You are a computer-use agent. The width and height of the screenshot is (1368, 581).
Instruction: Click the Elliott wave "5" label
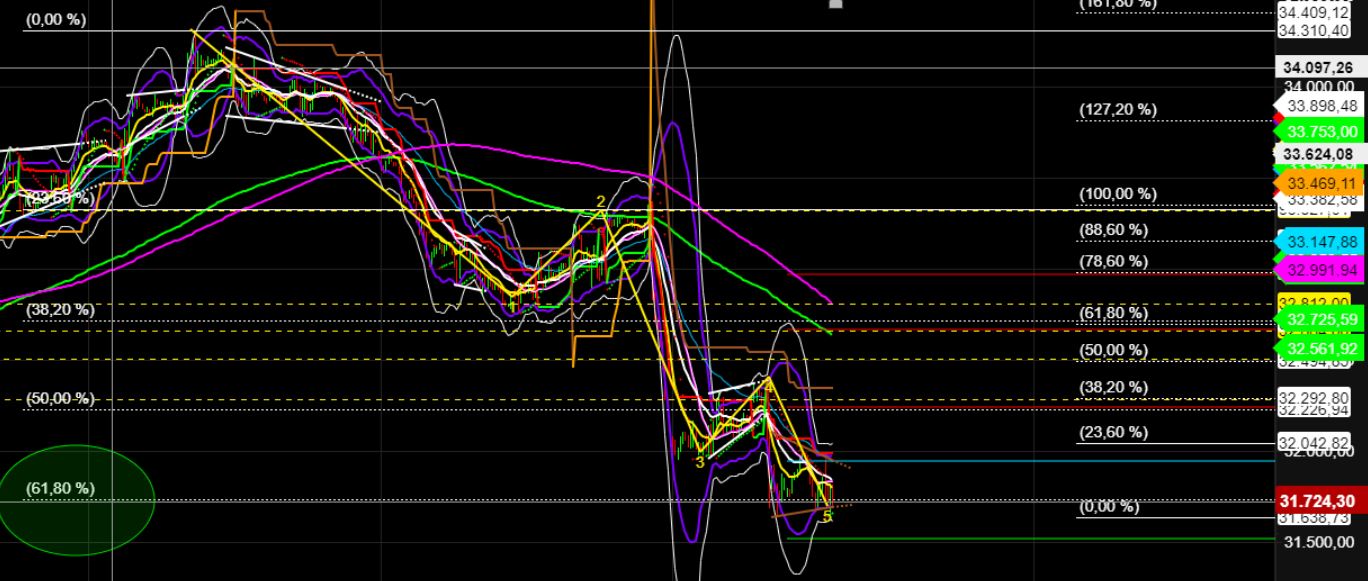826,516
